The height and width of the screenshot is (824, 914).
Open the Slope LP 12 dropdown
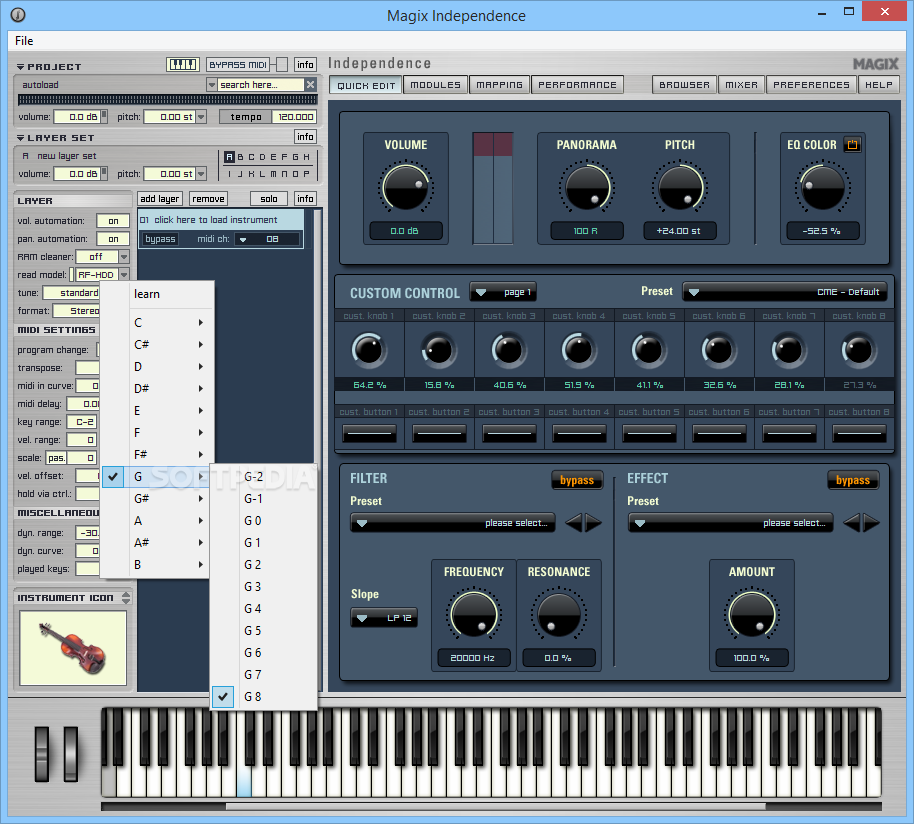click(384, 618)
